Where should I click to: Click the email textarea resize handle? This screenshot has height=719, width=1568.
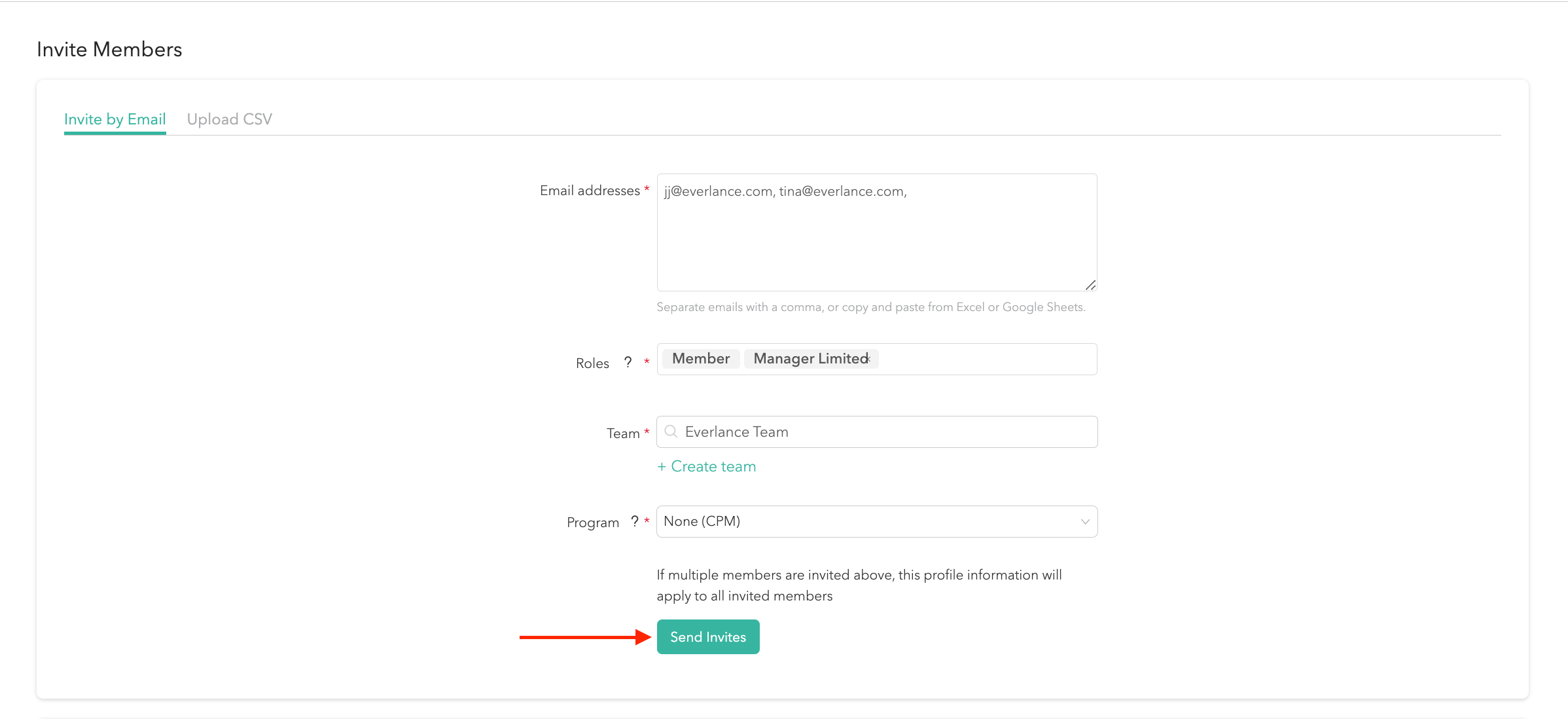pos(1090,285)
